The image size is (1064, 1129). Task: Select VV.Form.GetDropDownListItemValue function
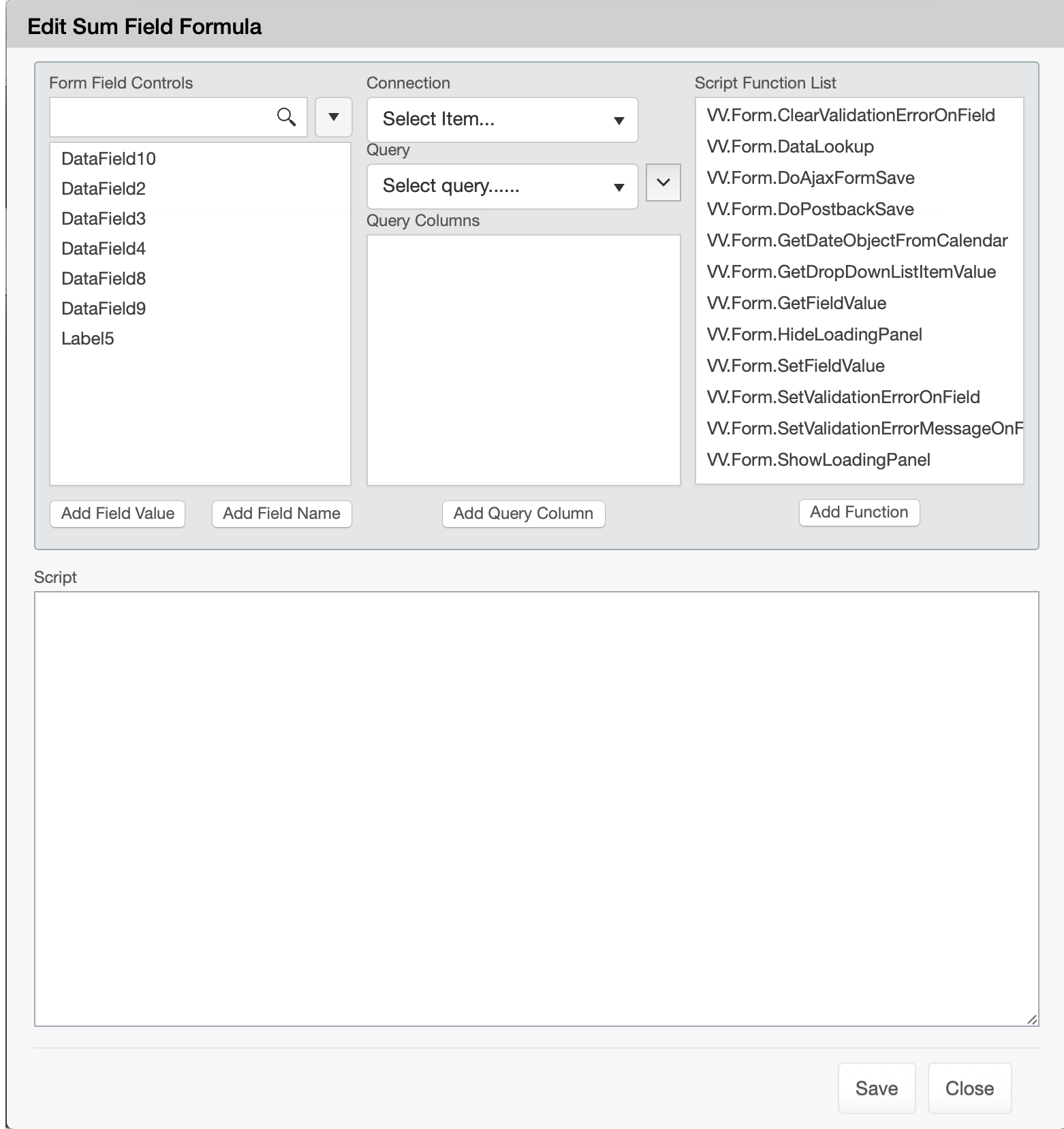[x=860, y=272]
